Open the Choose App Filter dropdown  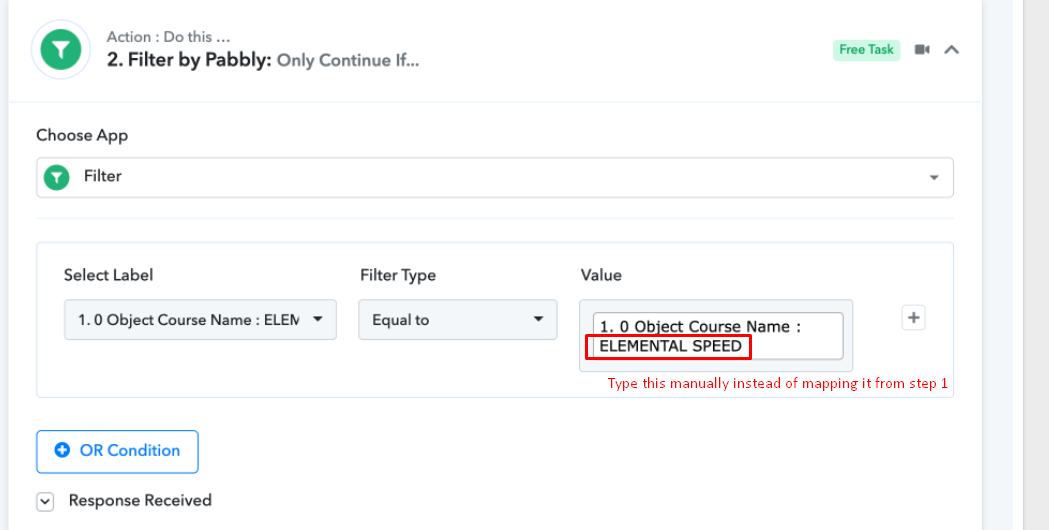pyautogui.click(x=494, y=177)
